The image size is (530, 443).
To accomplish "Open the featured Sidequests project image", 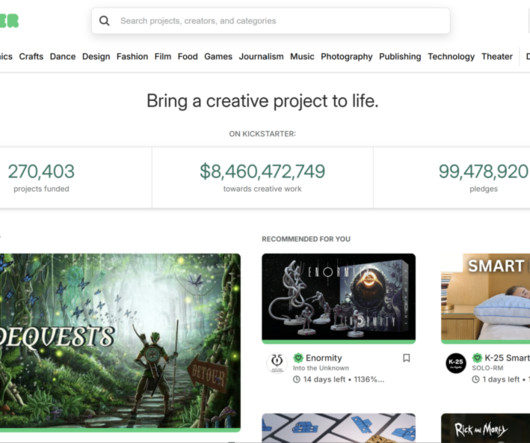I will 120,342.
